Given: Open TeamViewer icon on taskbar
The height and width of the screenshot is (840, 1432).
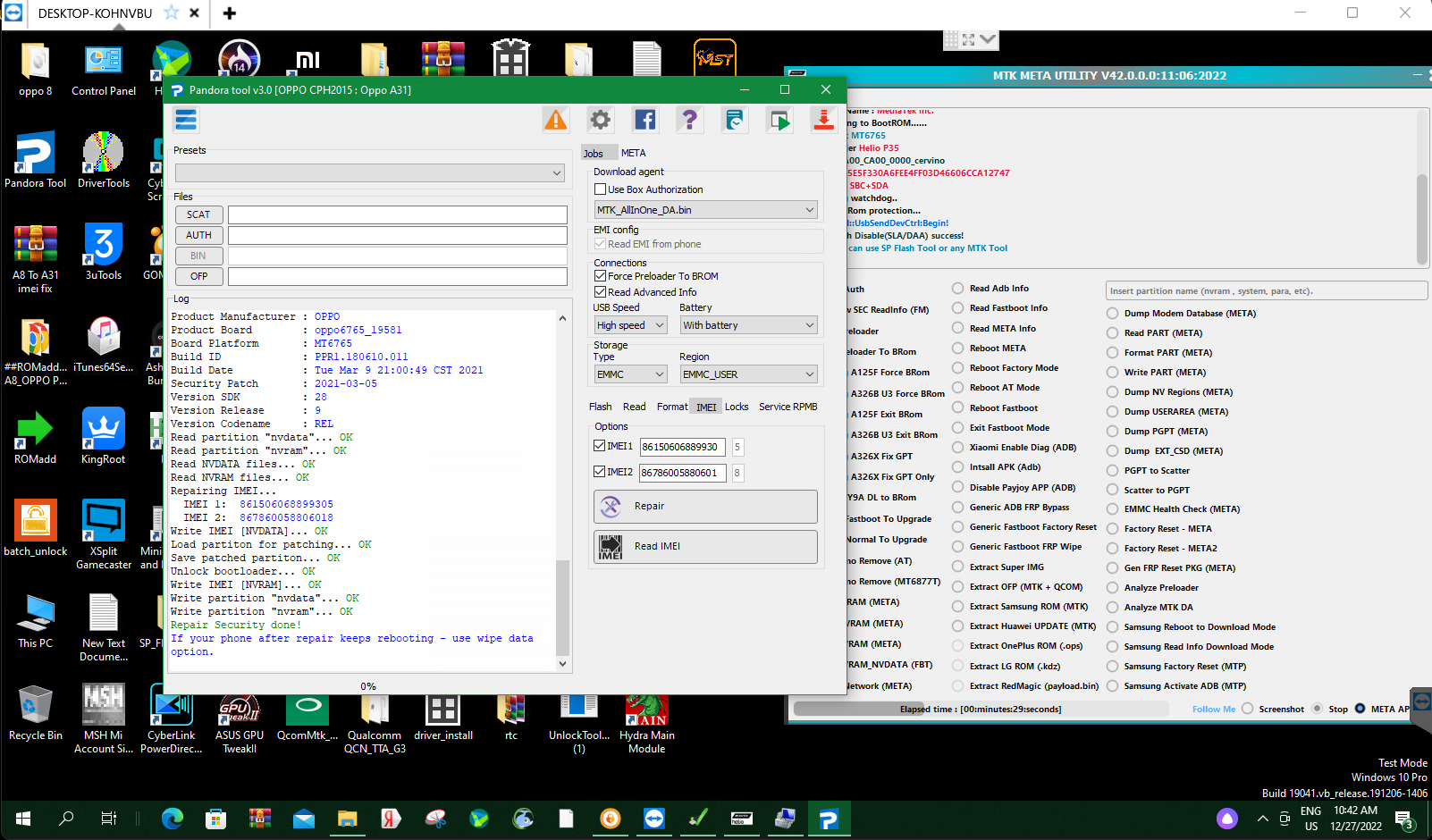Looking at the screenshot, I should (654, 818).
